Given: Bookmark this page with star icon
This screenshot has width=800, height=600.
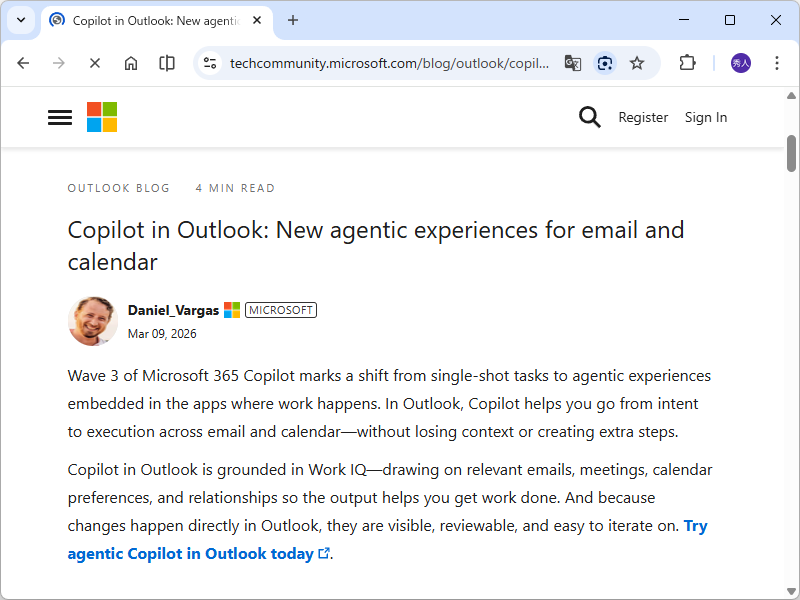Looking at the screenshot, I should tap(637, 63).
